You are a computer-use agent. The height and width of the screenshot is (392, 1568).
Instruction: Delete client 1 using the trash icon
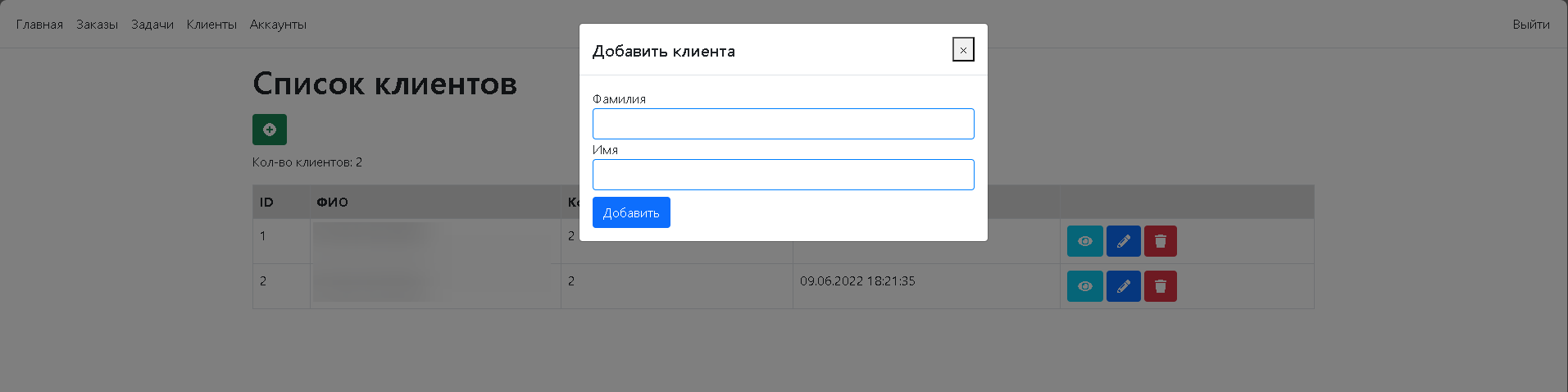tap(1160, 241)
